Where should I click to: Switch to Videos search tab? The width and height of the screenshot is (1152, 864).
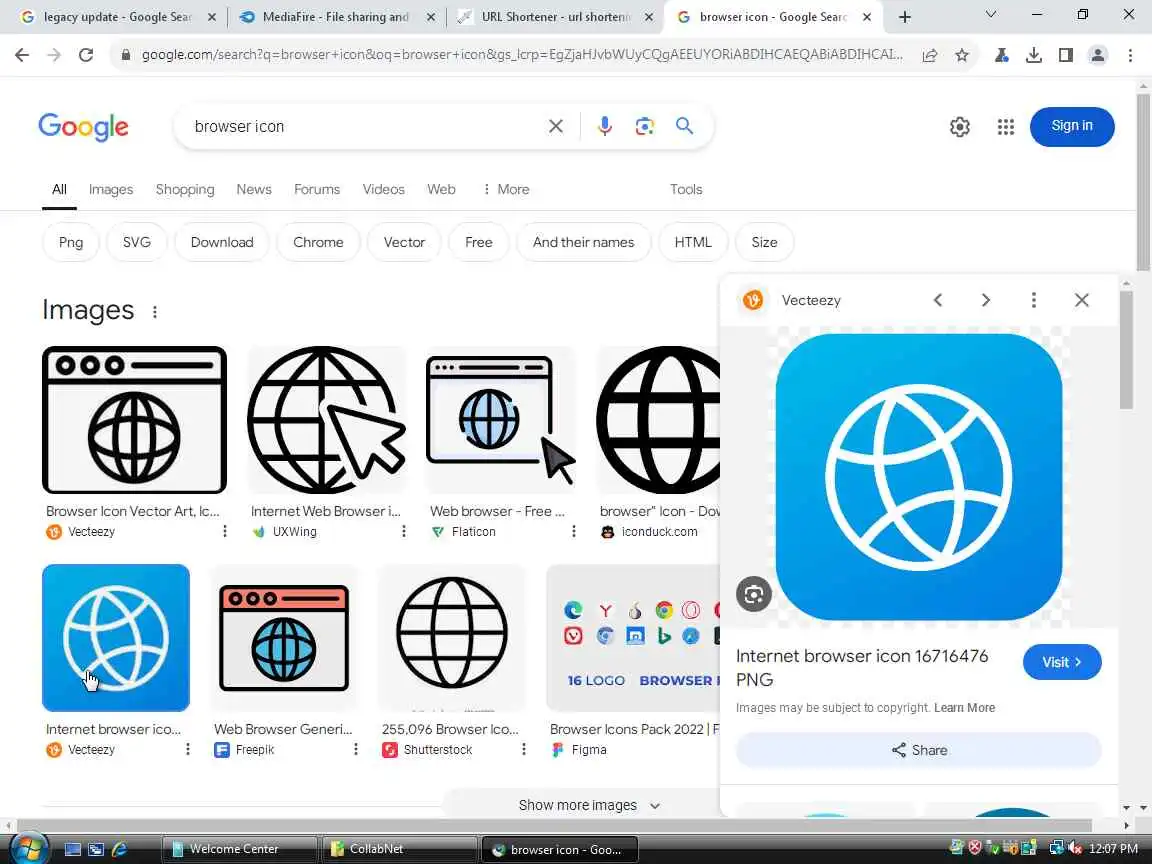pyautogui.click(x=384, y=190)
